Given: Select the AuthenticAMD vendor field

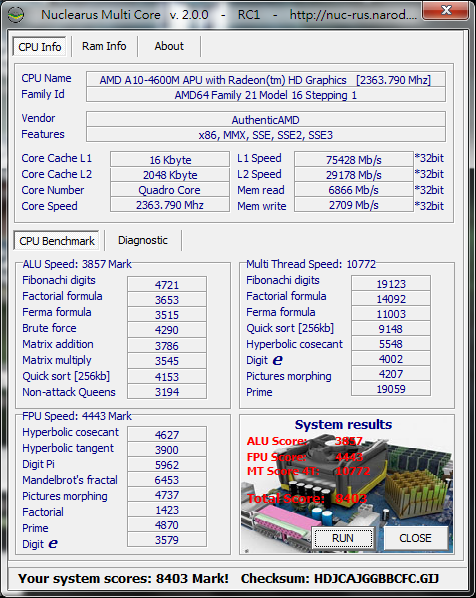Looking at the screenshot, I should (265, 120).
